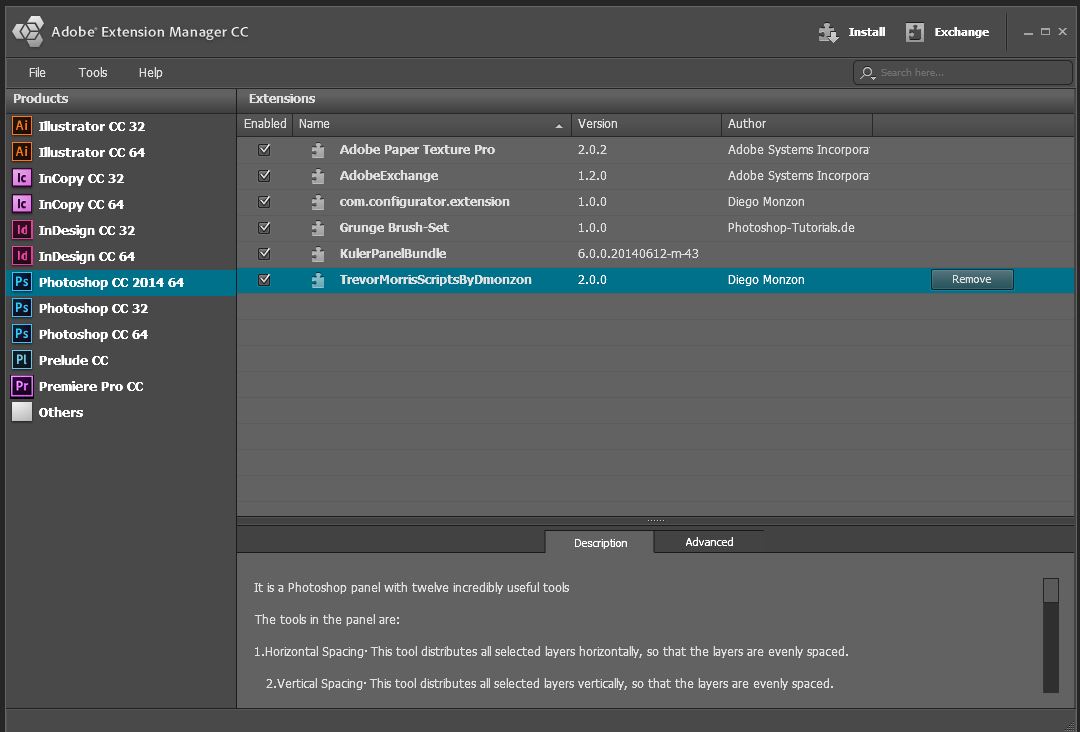Click the Others product icon
This screenshot has height=732, width=1080.
click(21, 412)
